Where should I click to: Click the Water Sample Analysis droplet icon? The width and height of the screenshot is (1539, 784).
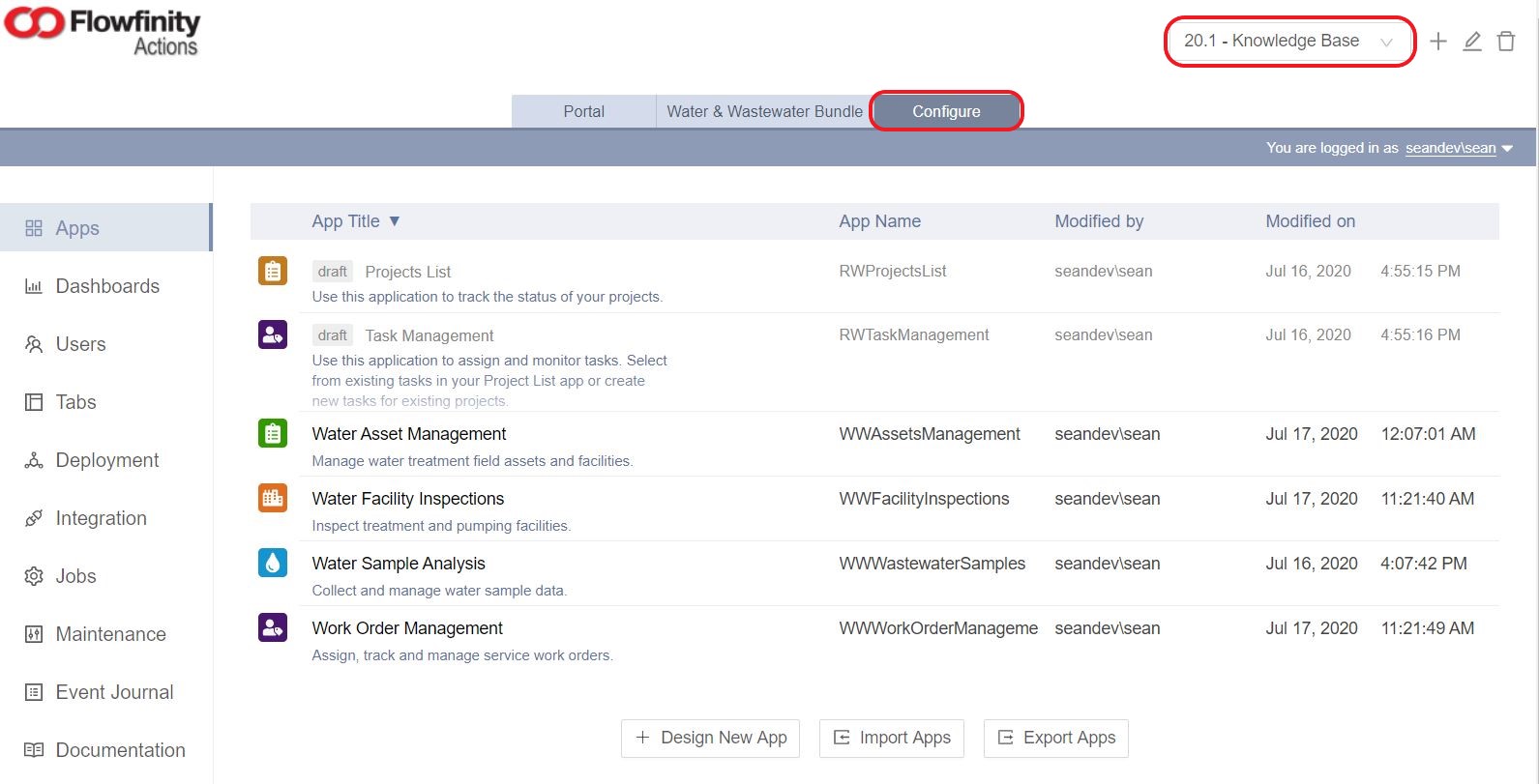[273, 563]
